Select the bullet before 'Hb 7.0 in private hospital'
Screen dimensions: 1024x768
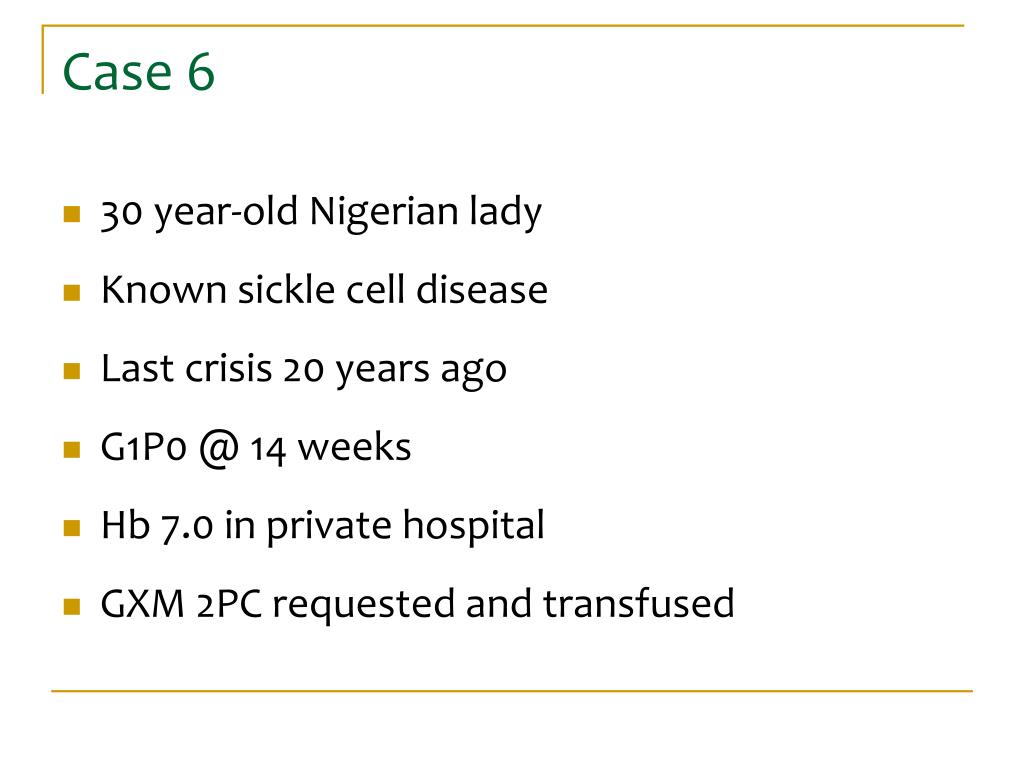coord(72,528)
